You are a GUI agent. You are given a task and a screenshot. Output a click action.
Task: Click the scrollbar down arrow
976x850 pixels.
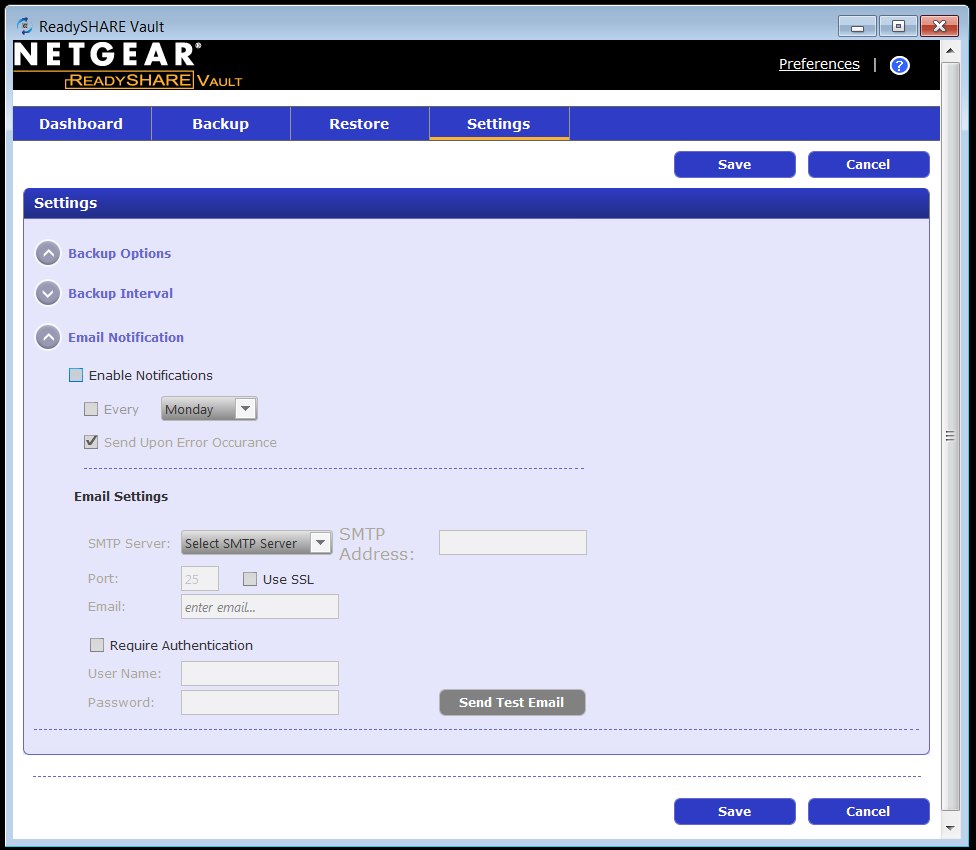tap(950, 828)
